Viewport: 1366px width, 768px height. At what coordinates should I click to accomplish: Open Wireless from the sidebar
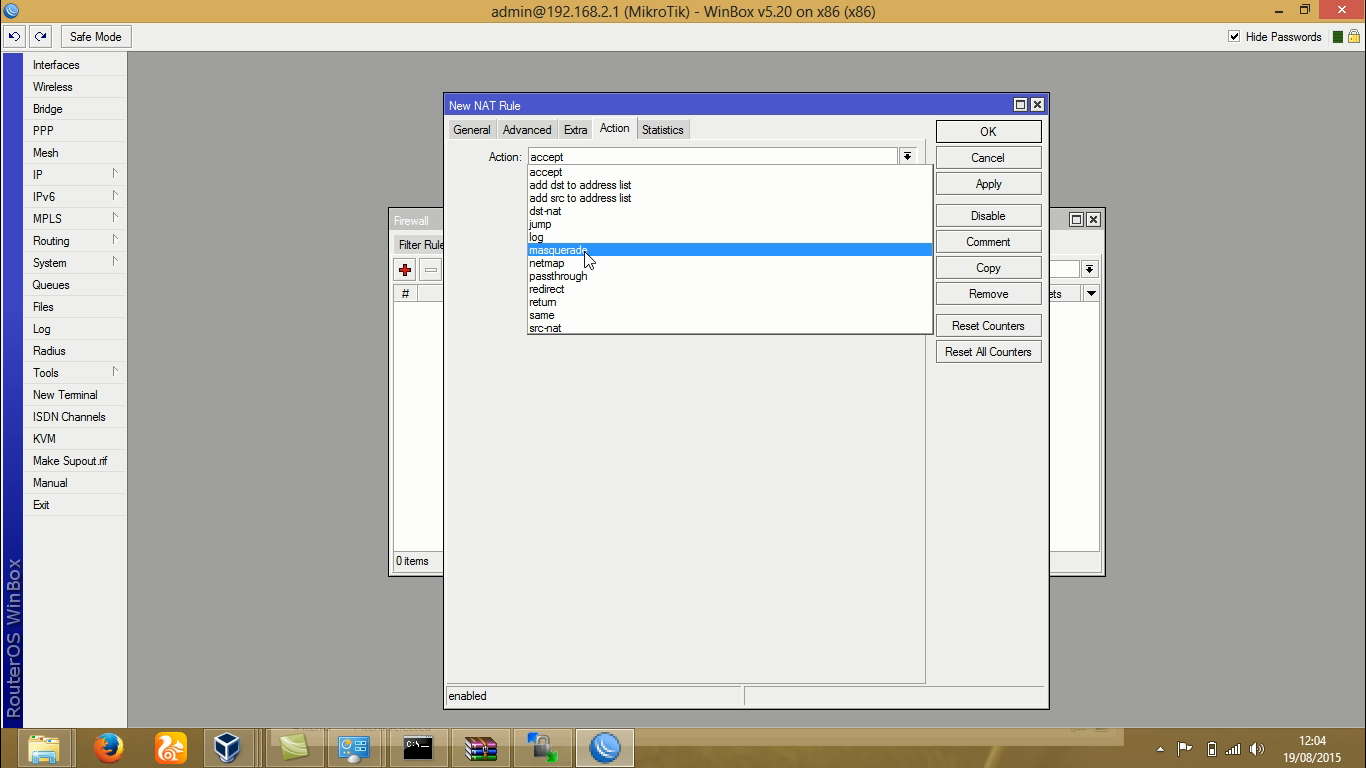pyautogui.click(x=76, y=87)
